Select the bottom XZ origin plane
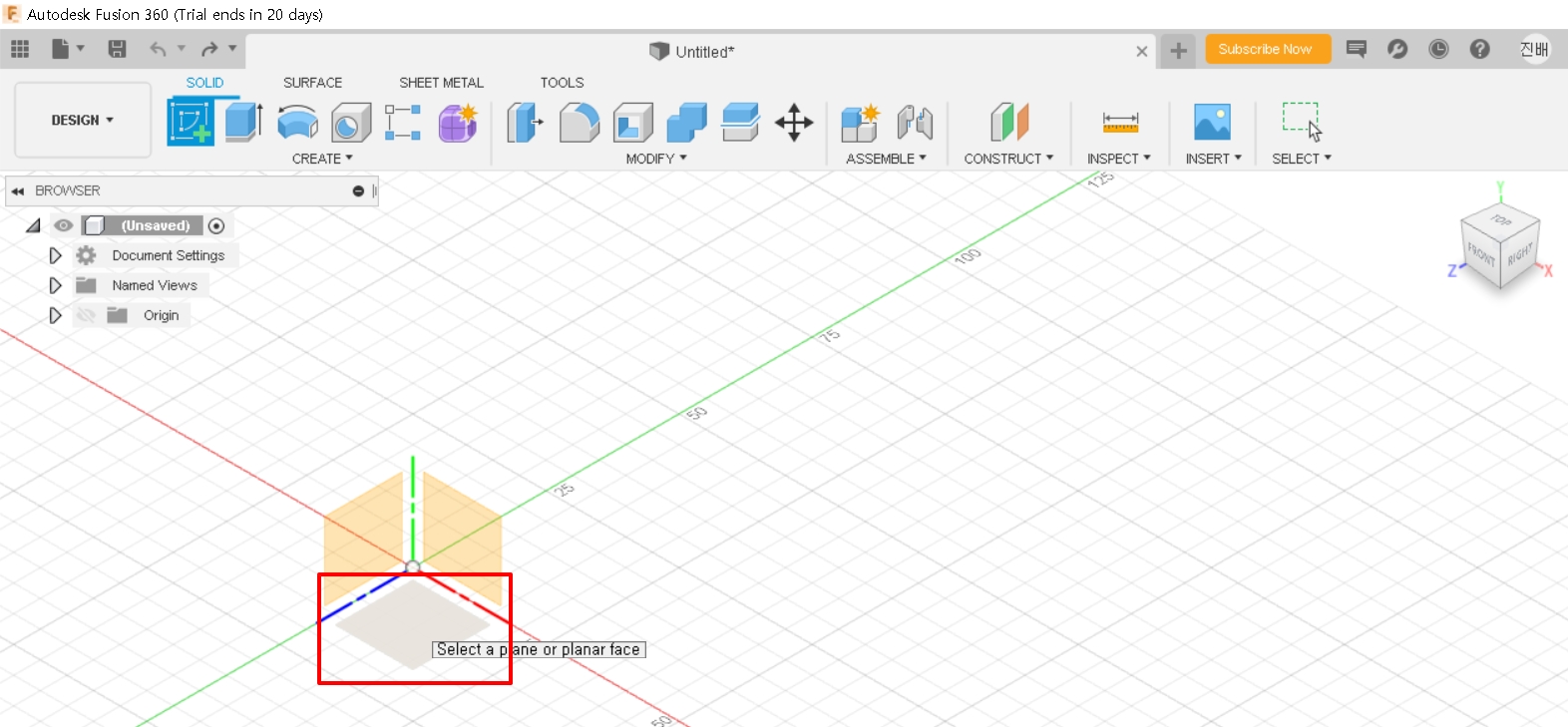 click(412, 624)
